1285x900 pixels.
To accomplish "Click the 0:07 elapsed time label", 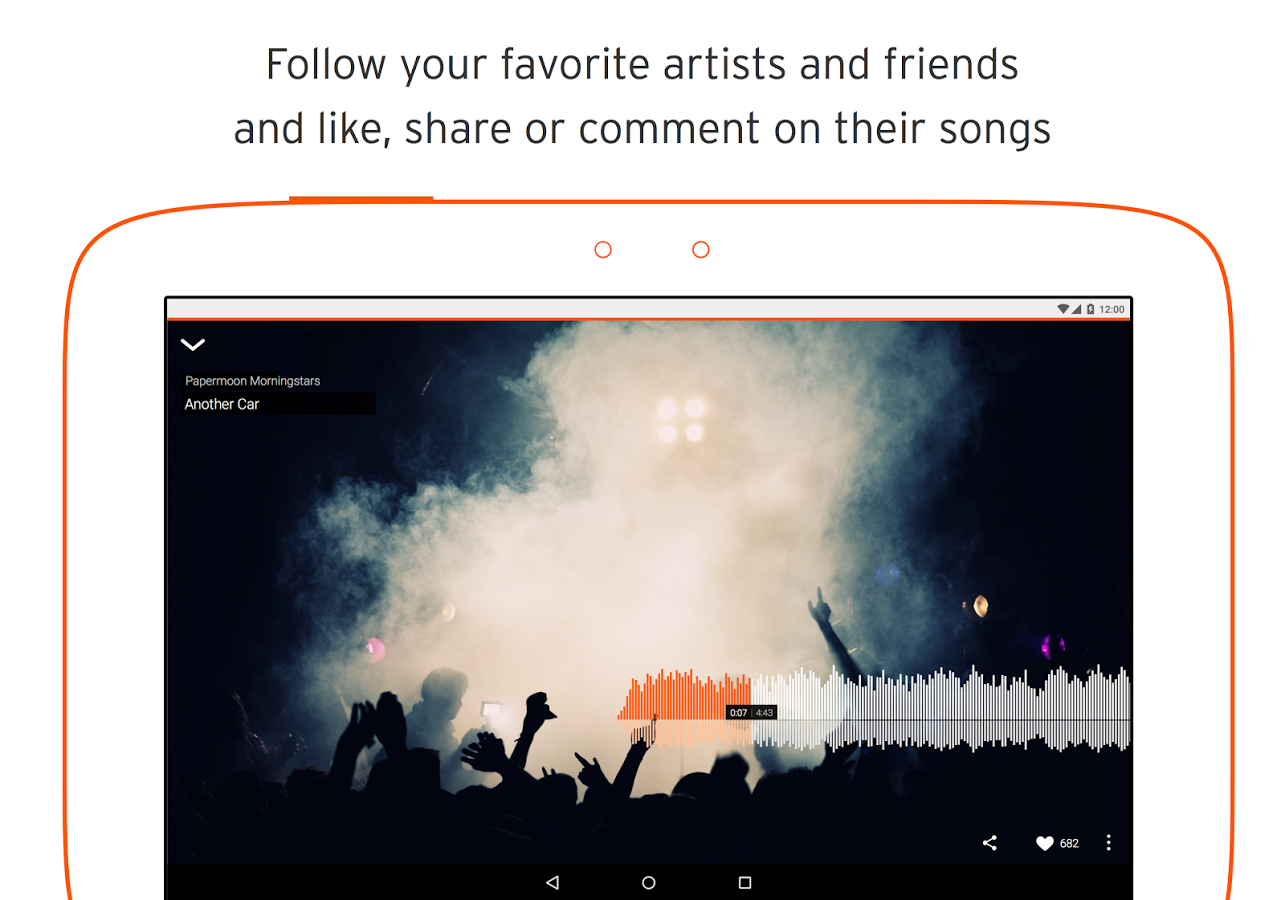I will 738,713.
